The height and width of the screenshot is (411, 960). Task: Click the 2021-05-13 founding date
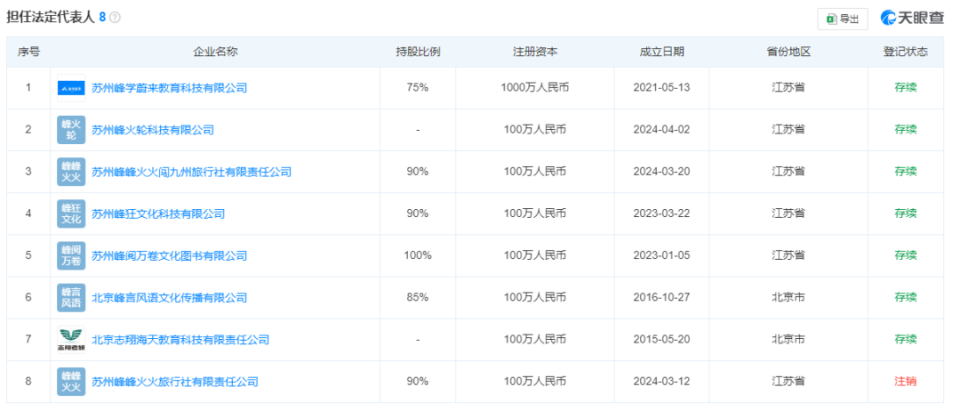pos(662,88)
